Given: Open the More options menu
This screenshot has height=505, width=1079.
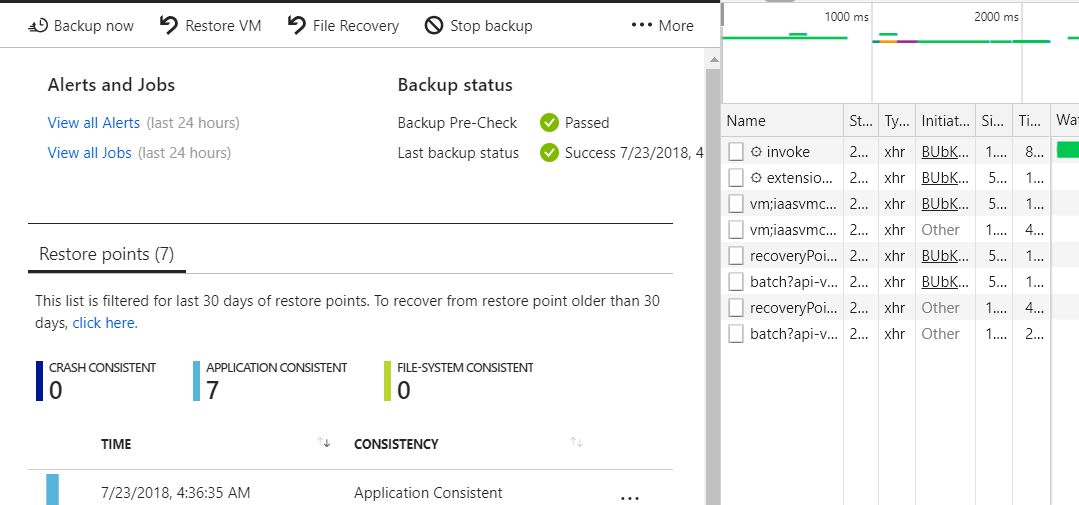Looking at the screenshot, I should pyautogui.click(x=662, y=26).
